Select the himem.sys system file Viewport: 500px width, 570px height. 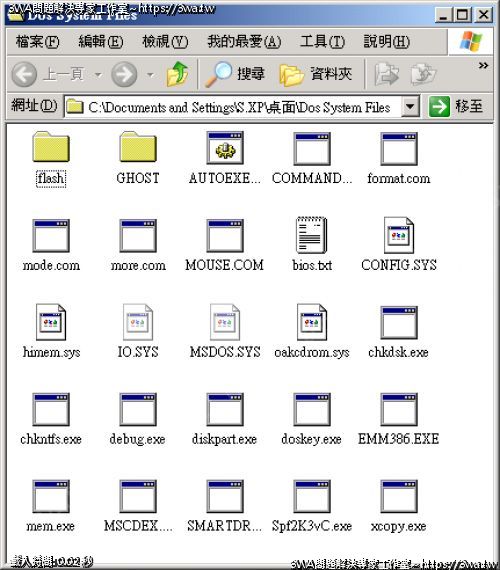pos(51,331)
